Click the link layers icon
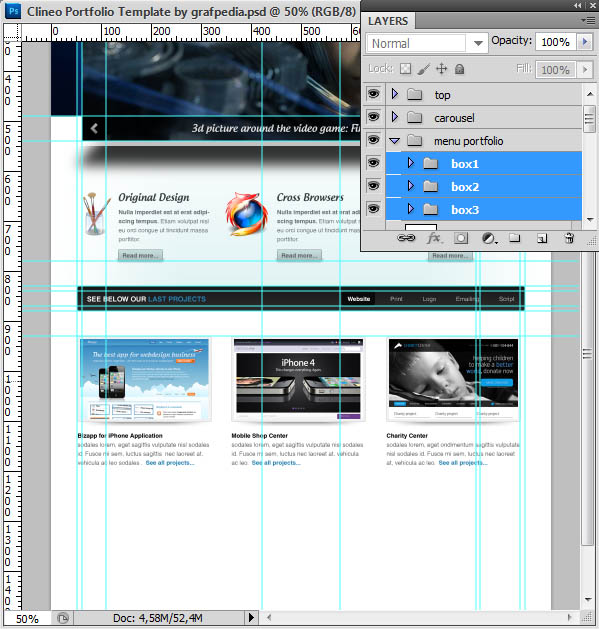The image size is (599, 629). [406, 238]
